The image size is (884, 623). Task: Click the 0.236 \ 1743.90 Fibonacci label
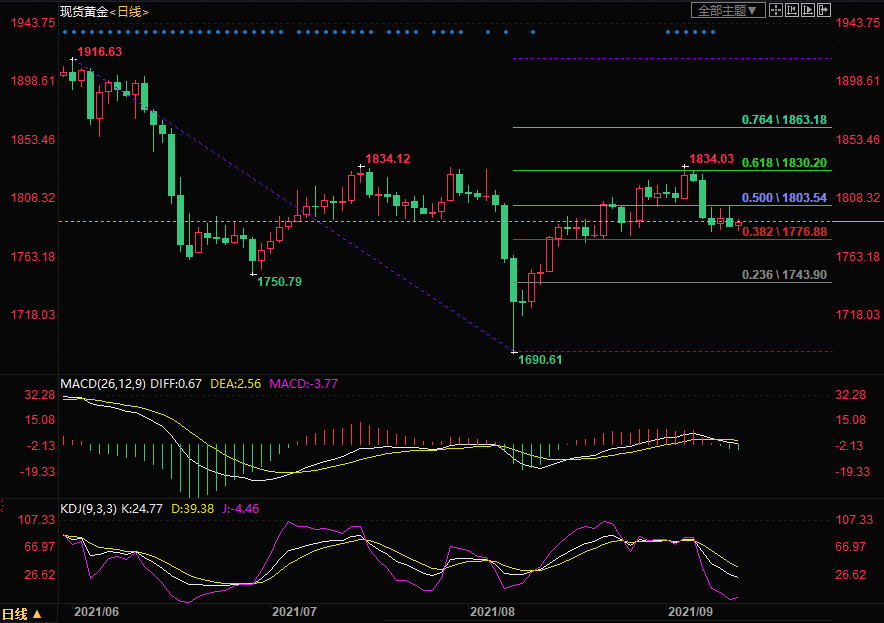pos(784,275)
